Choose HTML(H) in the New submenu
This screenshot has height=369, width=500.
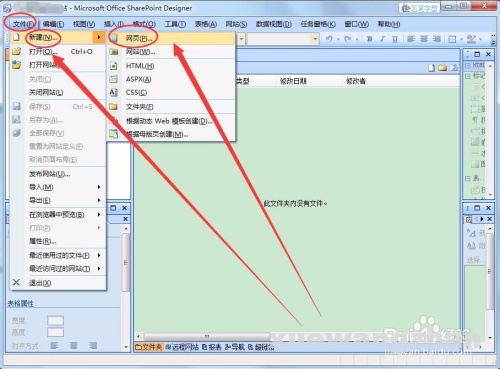[x=171, y=66]
